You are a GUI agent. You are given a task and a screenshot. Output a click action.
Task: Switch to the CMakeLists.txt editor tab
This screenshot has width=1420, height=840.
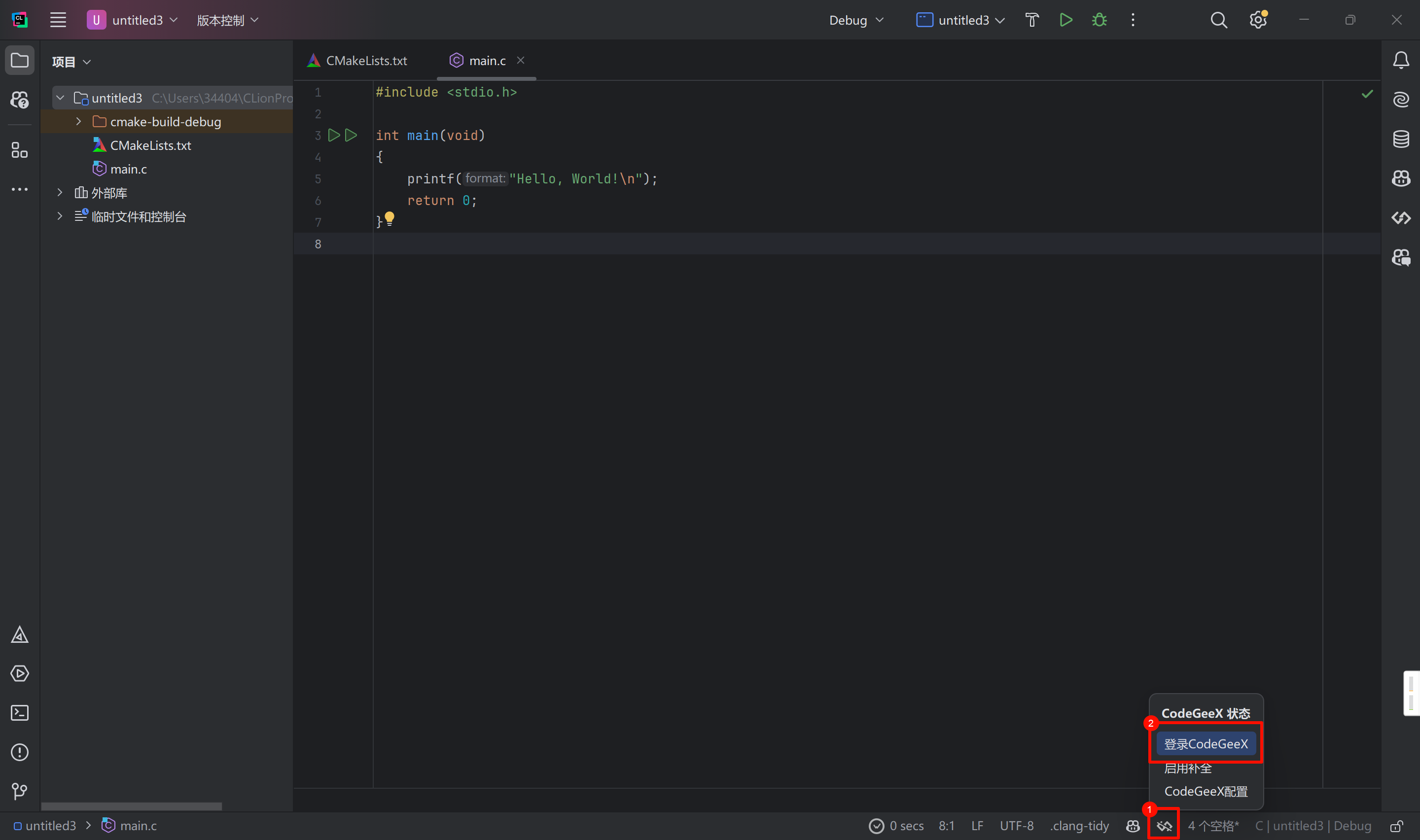(x=357, y=61)
